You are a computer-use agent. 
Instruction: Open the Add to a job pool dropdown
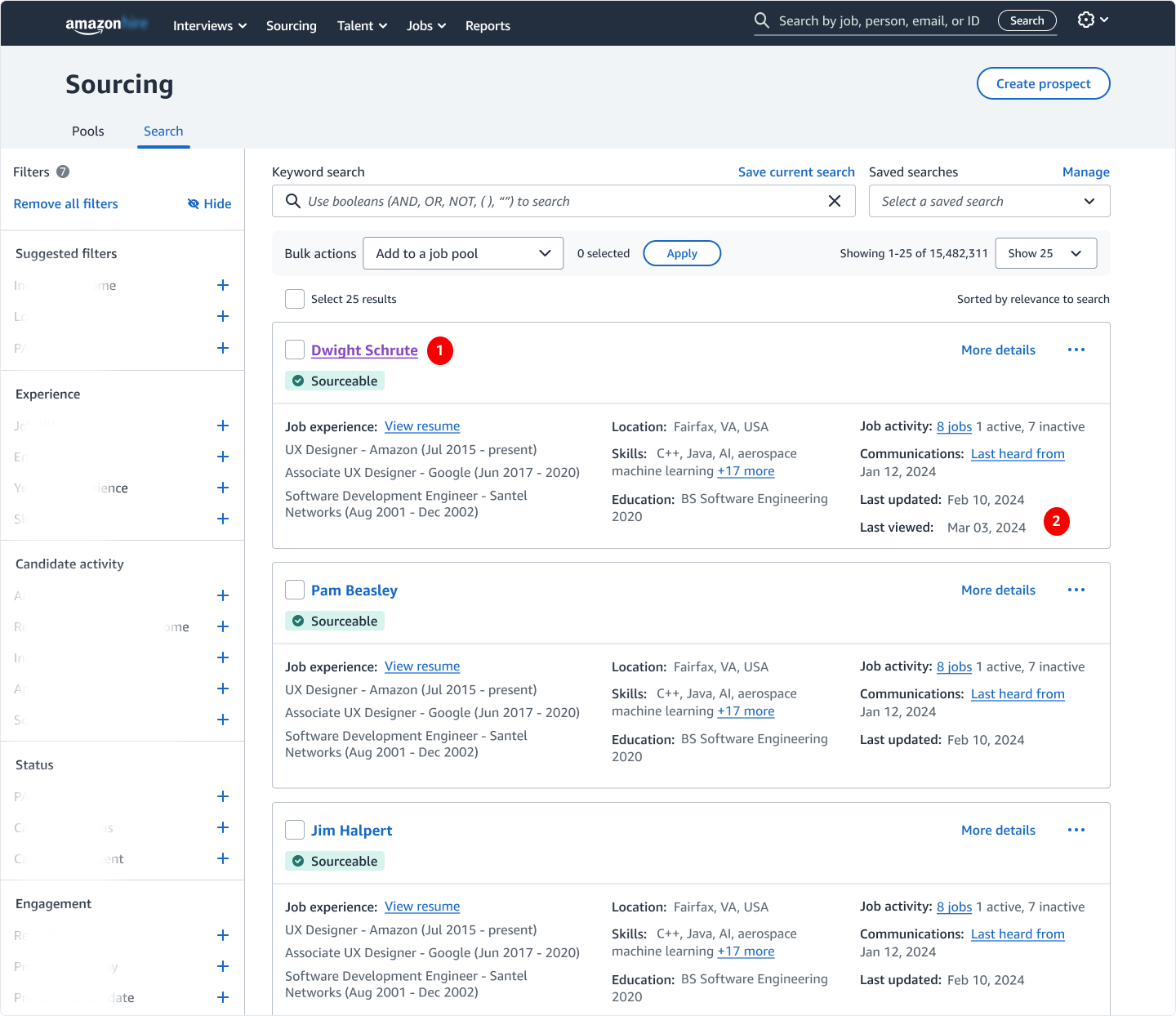(x=463, y=253)
